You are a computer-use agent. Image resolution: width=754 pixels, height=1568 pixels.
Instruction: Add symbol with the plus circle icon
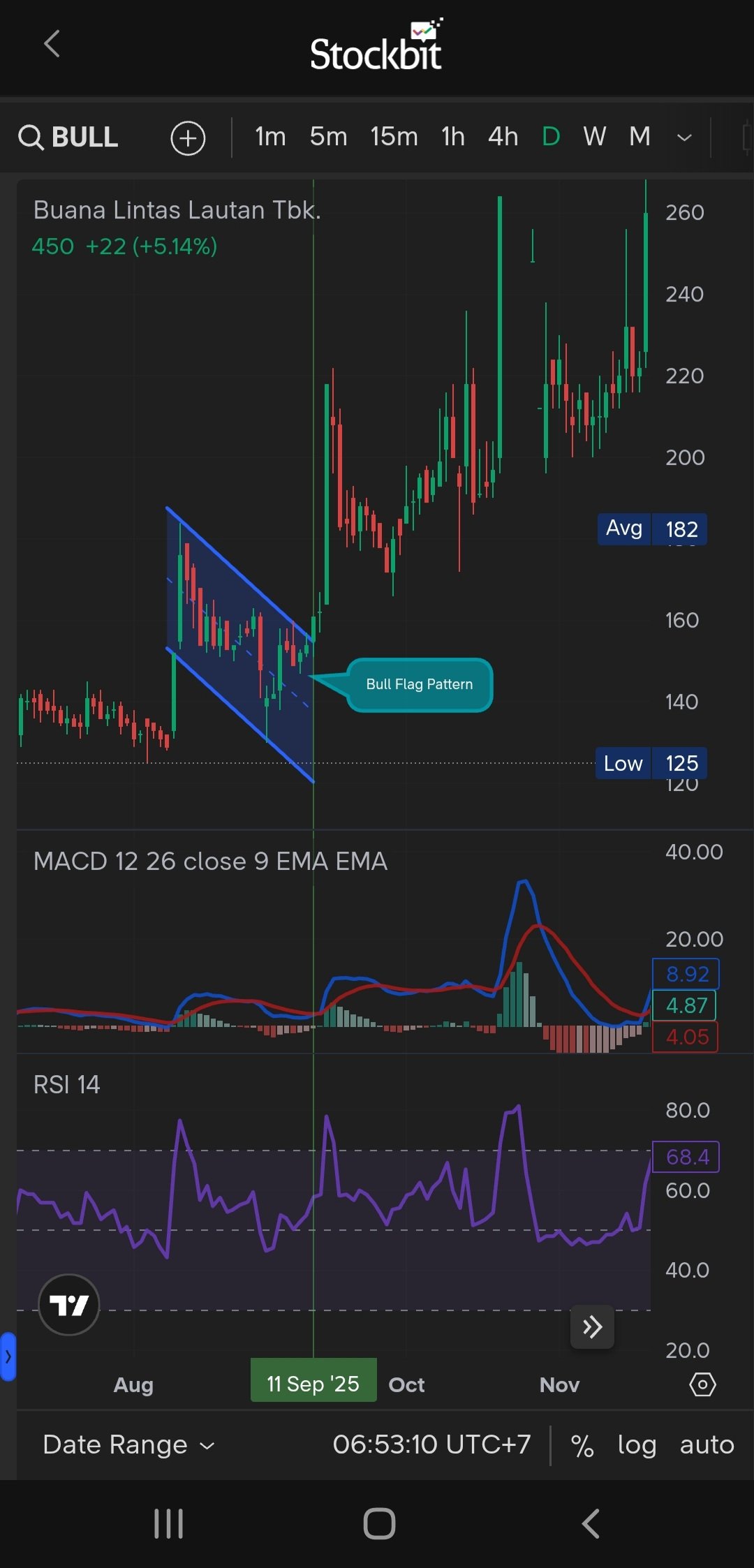[x=188, y=138]
